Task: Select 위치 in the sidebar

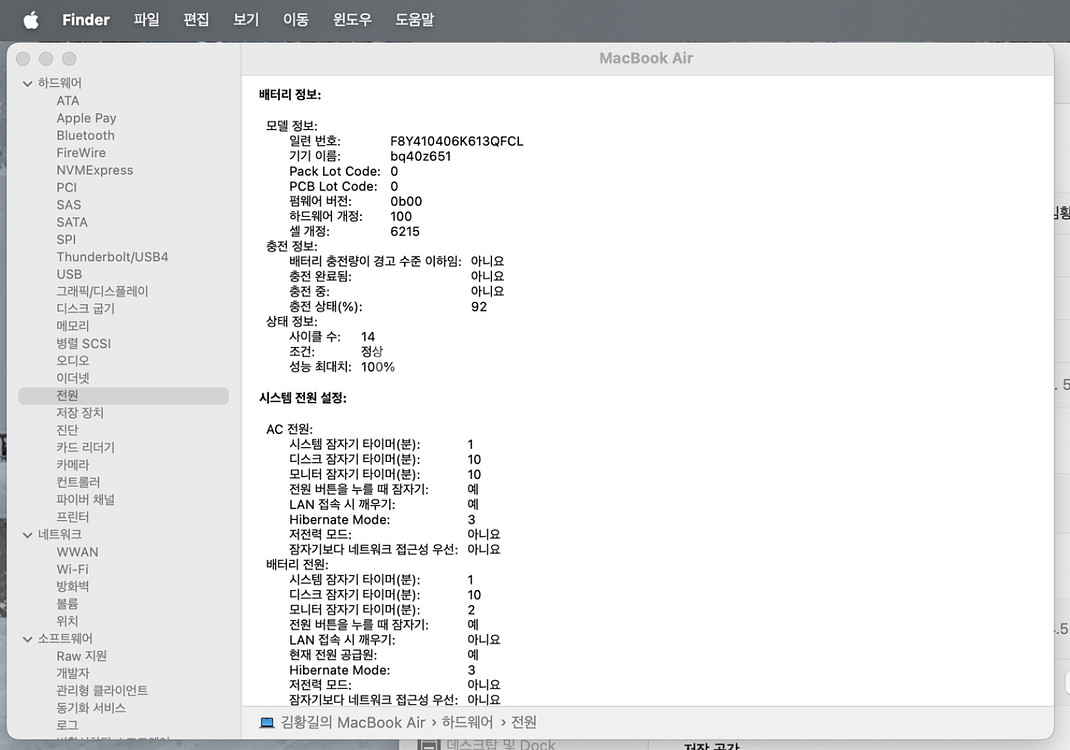Action: [67, 621]
